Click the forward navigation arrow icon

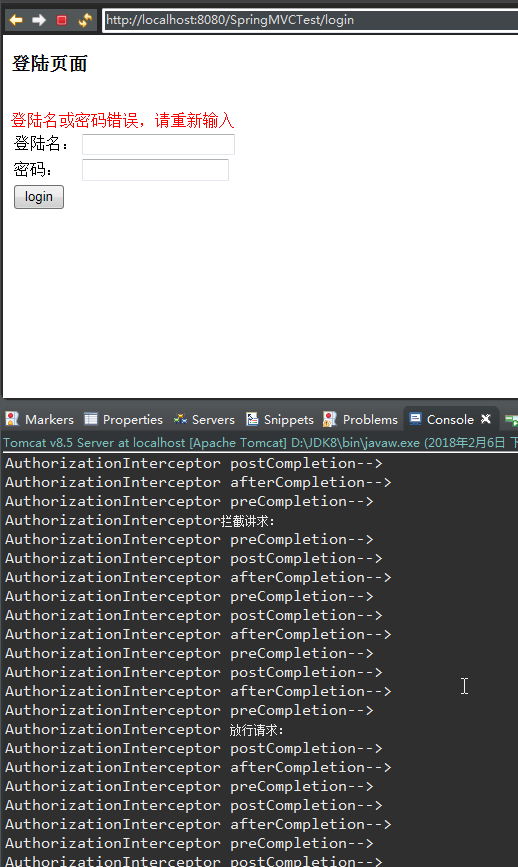coord(39,20)
